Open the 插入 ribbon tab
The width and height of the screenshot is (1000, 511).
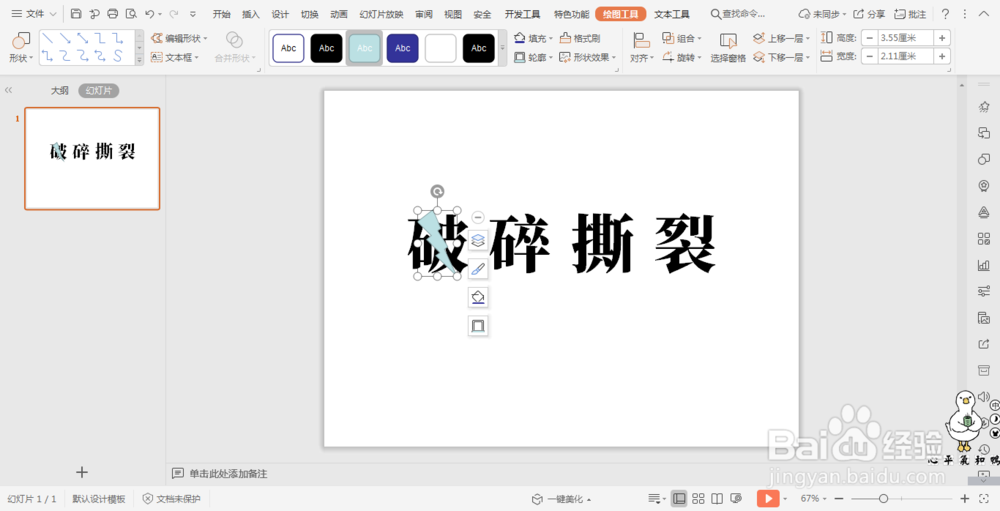pyautogui.click(x=251, y=13)
